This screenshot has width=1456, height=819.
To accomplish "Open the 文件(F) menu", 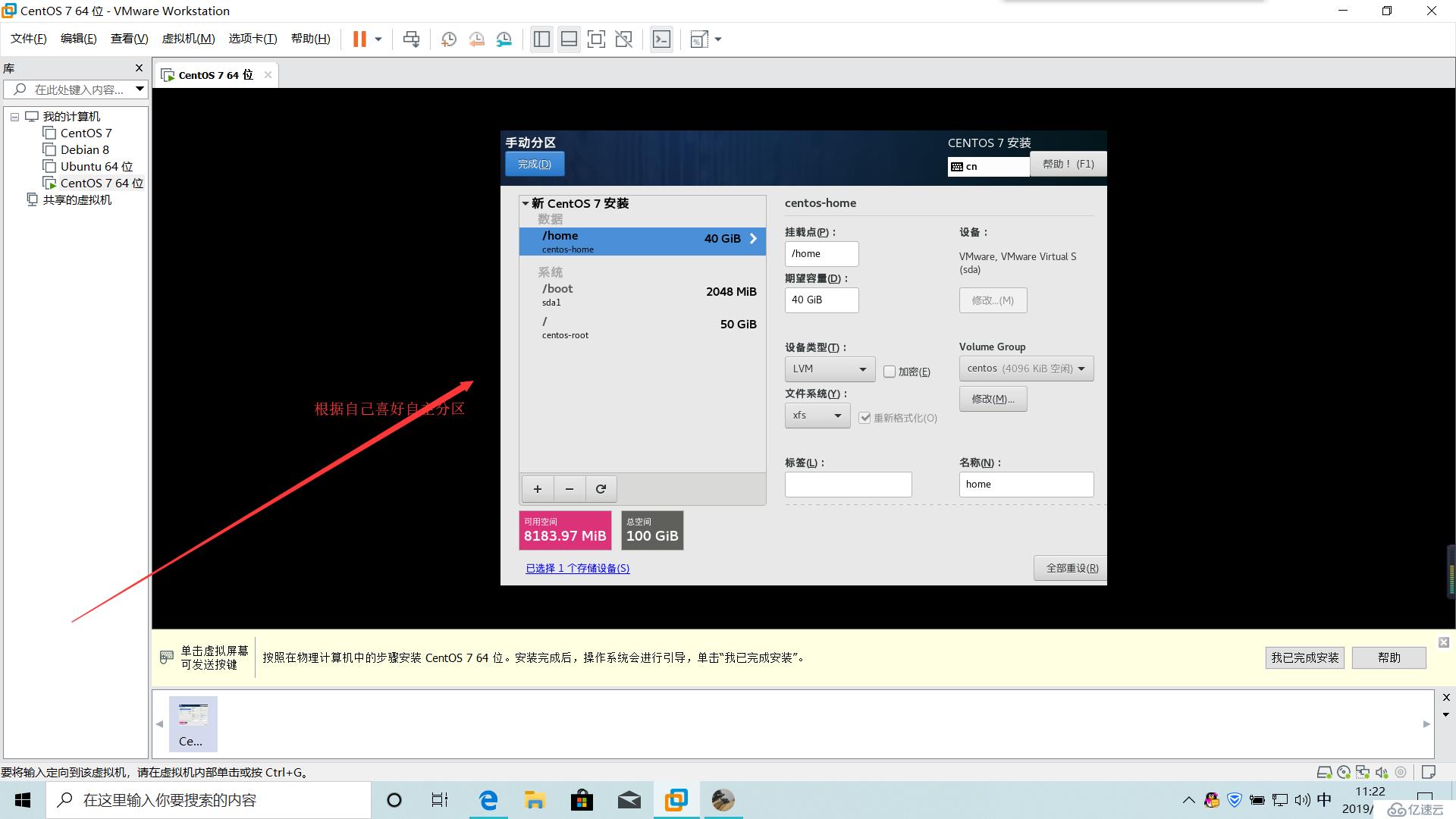I will click(29, 39).
